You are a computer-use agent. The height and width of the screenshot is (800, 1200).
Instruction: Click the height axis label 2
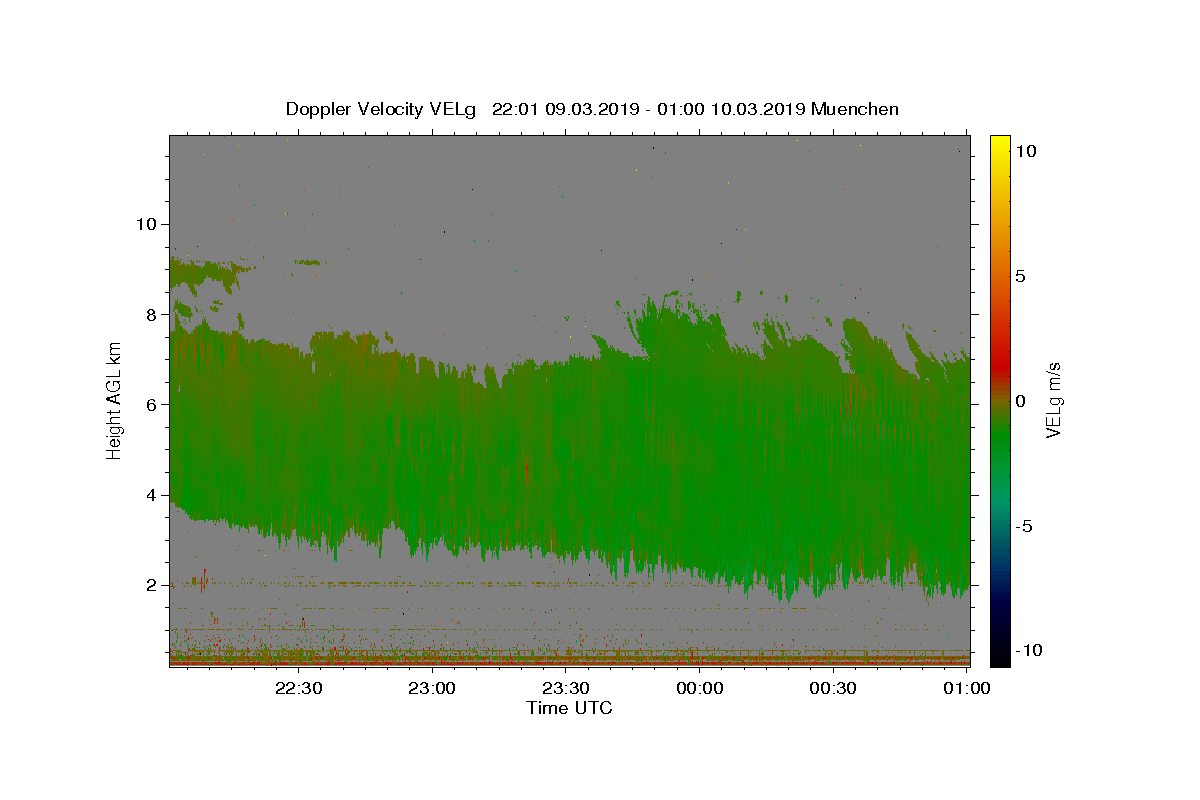click(153, 585)
